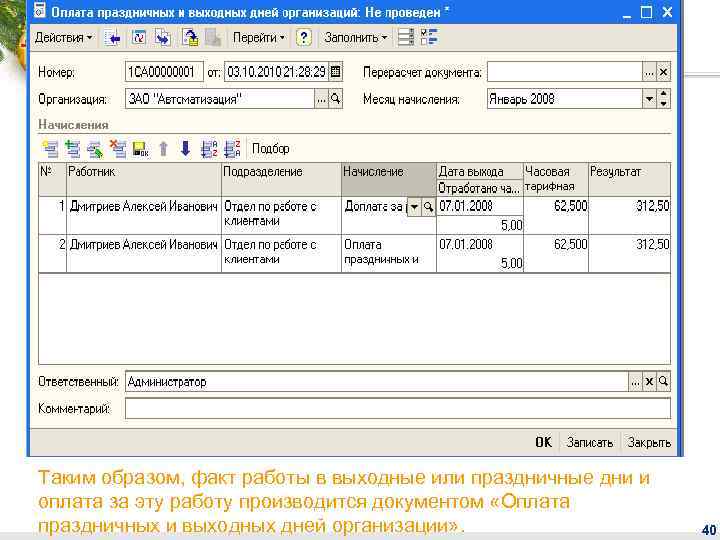Viewport: 720px width, 540px height.
Task: Click the edit row icon with green pencil
Action: tap(95, 149)
